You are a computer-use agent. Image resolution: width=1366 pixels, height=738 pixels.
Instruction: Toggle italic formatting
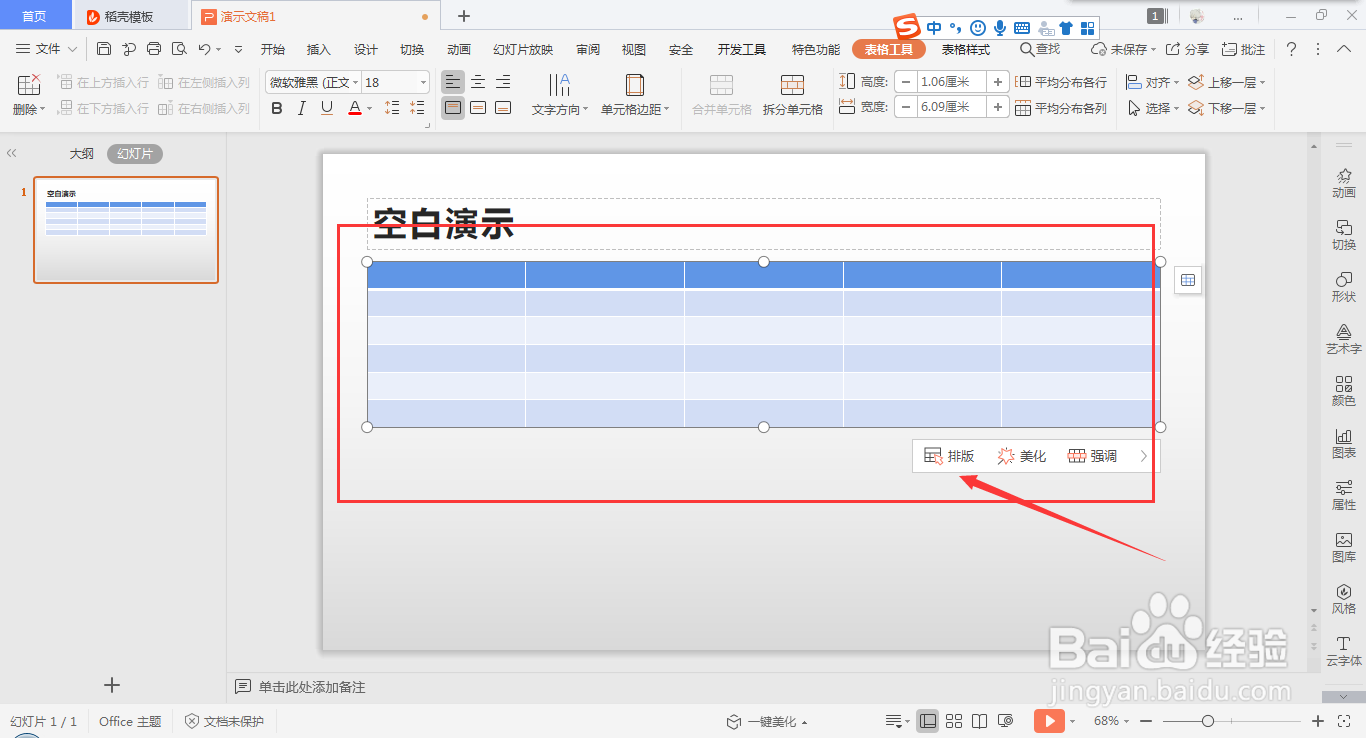click(301, 108)
